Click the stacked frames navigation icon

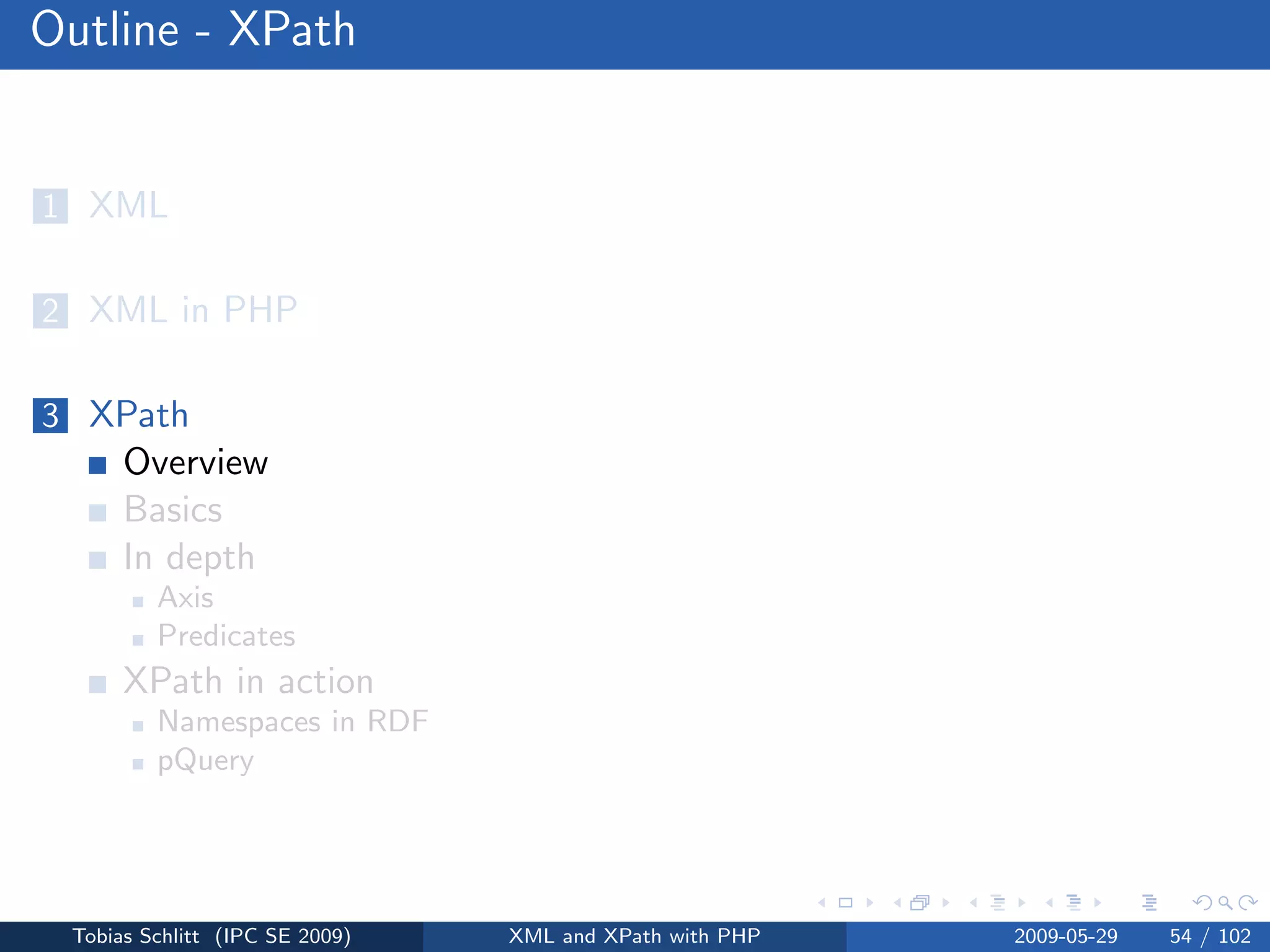pos(920,903)
